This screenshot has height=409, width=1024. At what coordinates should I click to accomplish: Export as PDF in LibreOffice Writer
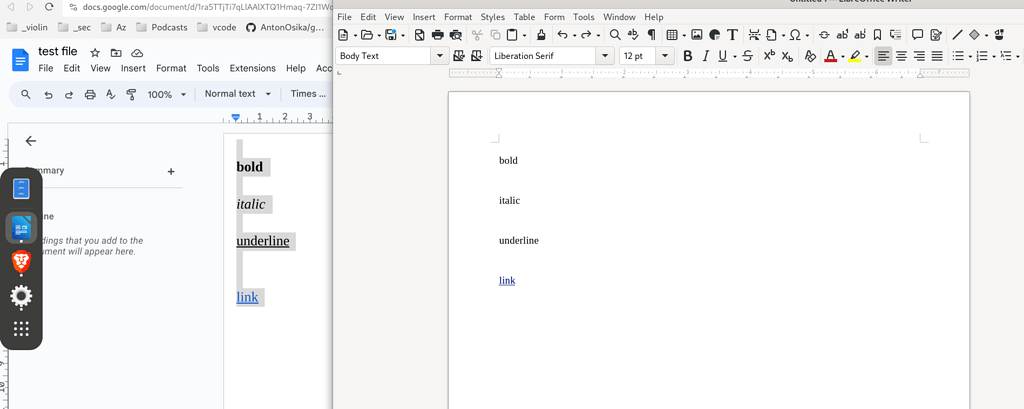click(420, 35)
